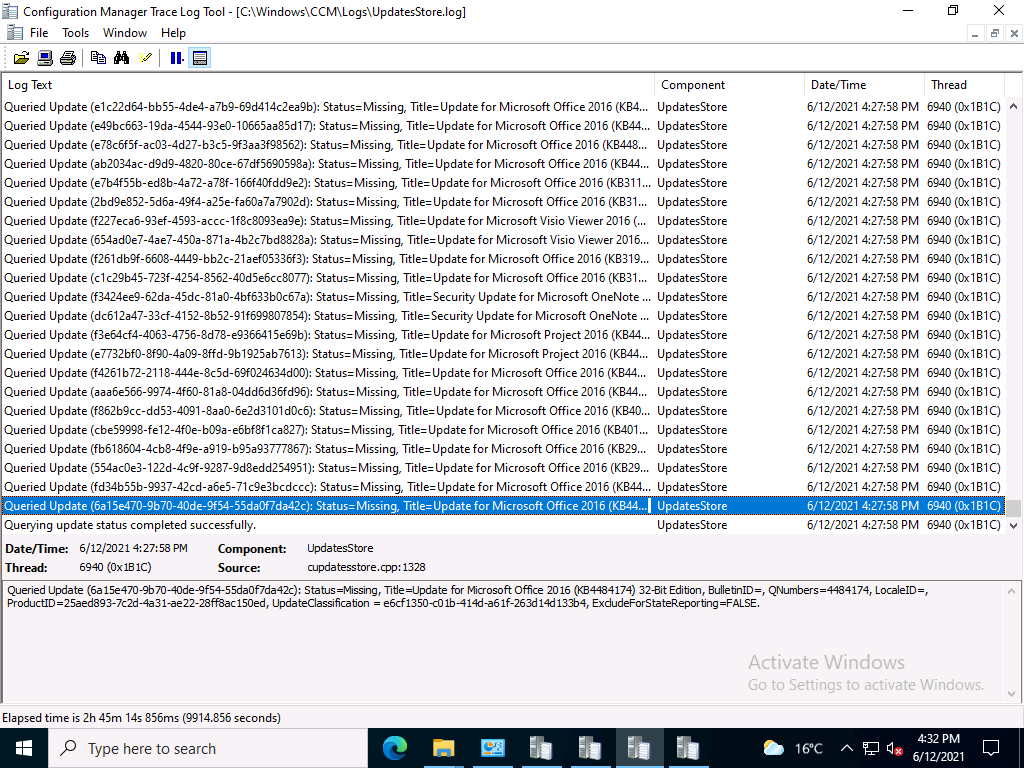Click the details text pane scroll down arrow
Viewport: 1024px width, 768px height.
click(1012, 694)
